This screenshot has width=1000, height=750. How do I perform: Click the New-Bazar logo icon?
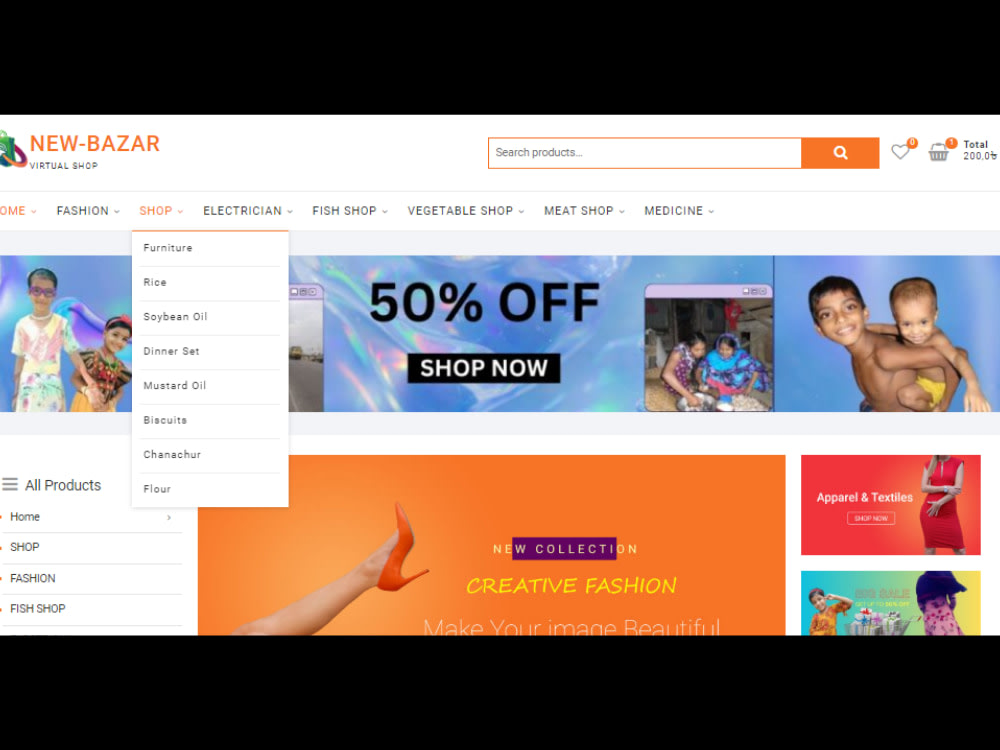coord(13,149)
